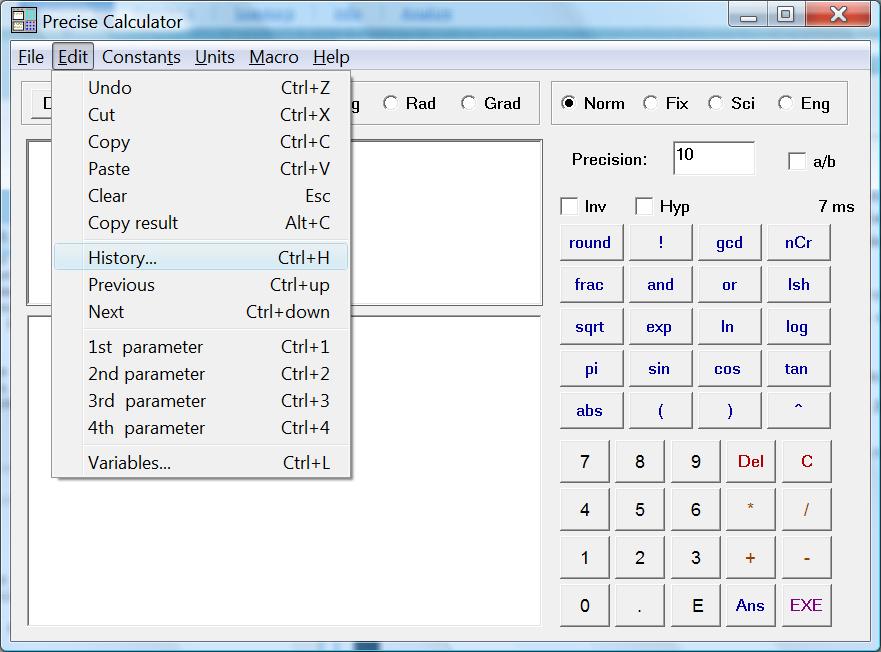The width and height of the screenshot is (881, 652).
Task: Click the Precise Calculator title bar icon
Action: coord(23,20)
